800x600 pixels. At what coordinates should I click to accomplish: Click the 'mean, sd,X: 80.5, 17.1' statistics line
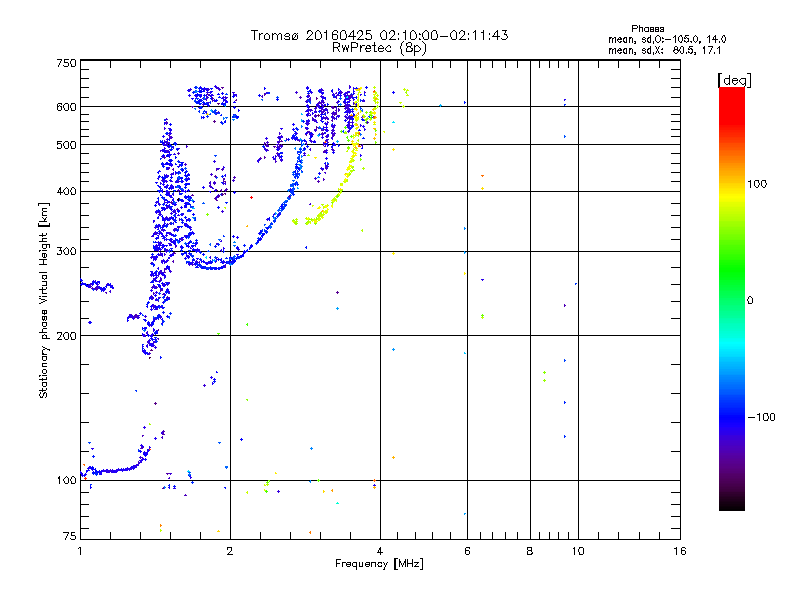pos(664,51)
